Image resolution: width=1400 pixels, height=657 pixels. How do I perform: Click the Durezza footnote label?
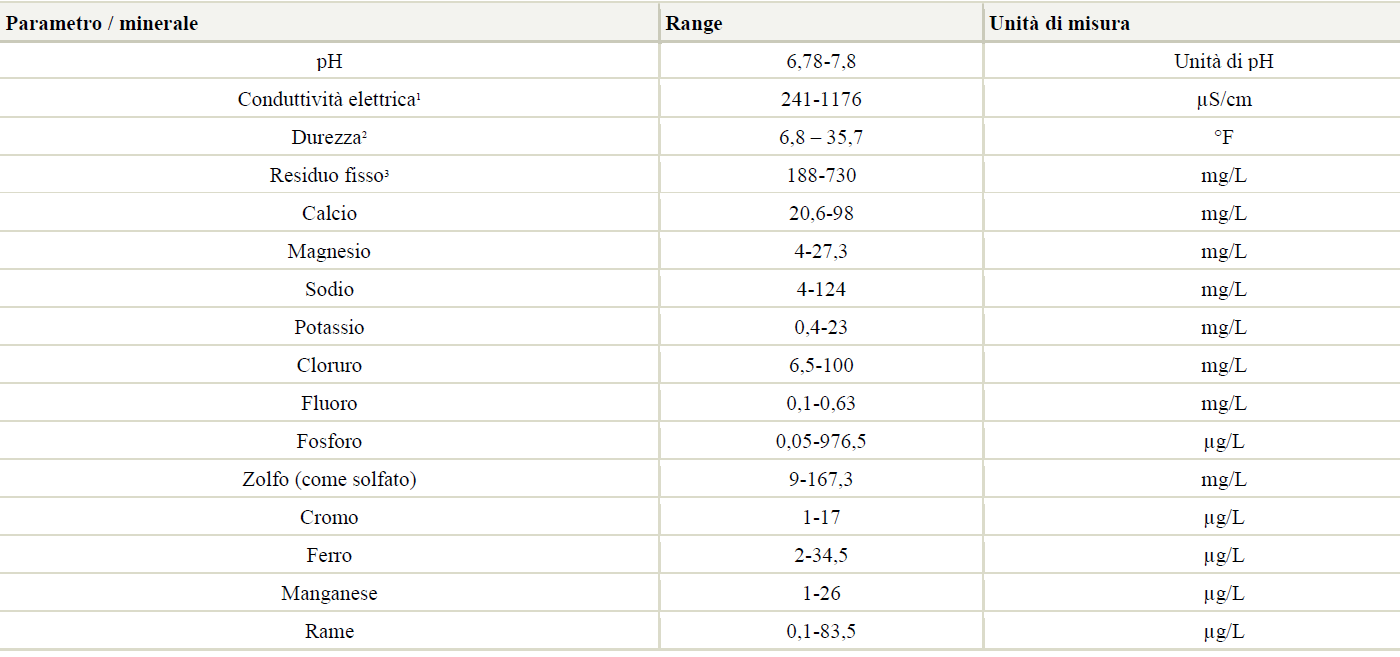coord(329,138)
